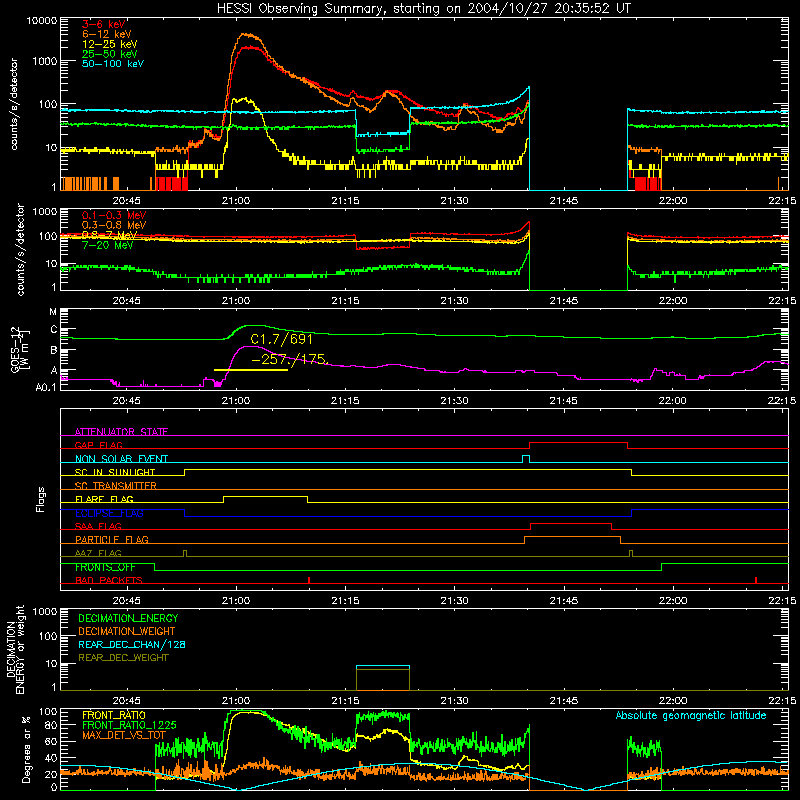The height and width of the screenshot is (800, 800).
Task: Click the "M" class tick in the GOES panel
Action: tap(53, 312)
